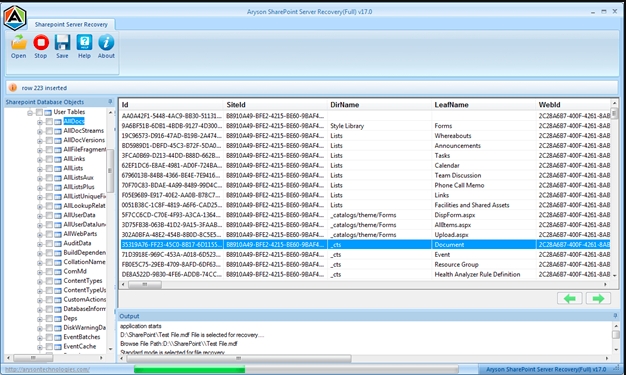
Task: Pin the Output panel
Action: pyautogui.click(x=615, y=316)
